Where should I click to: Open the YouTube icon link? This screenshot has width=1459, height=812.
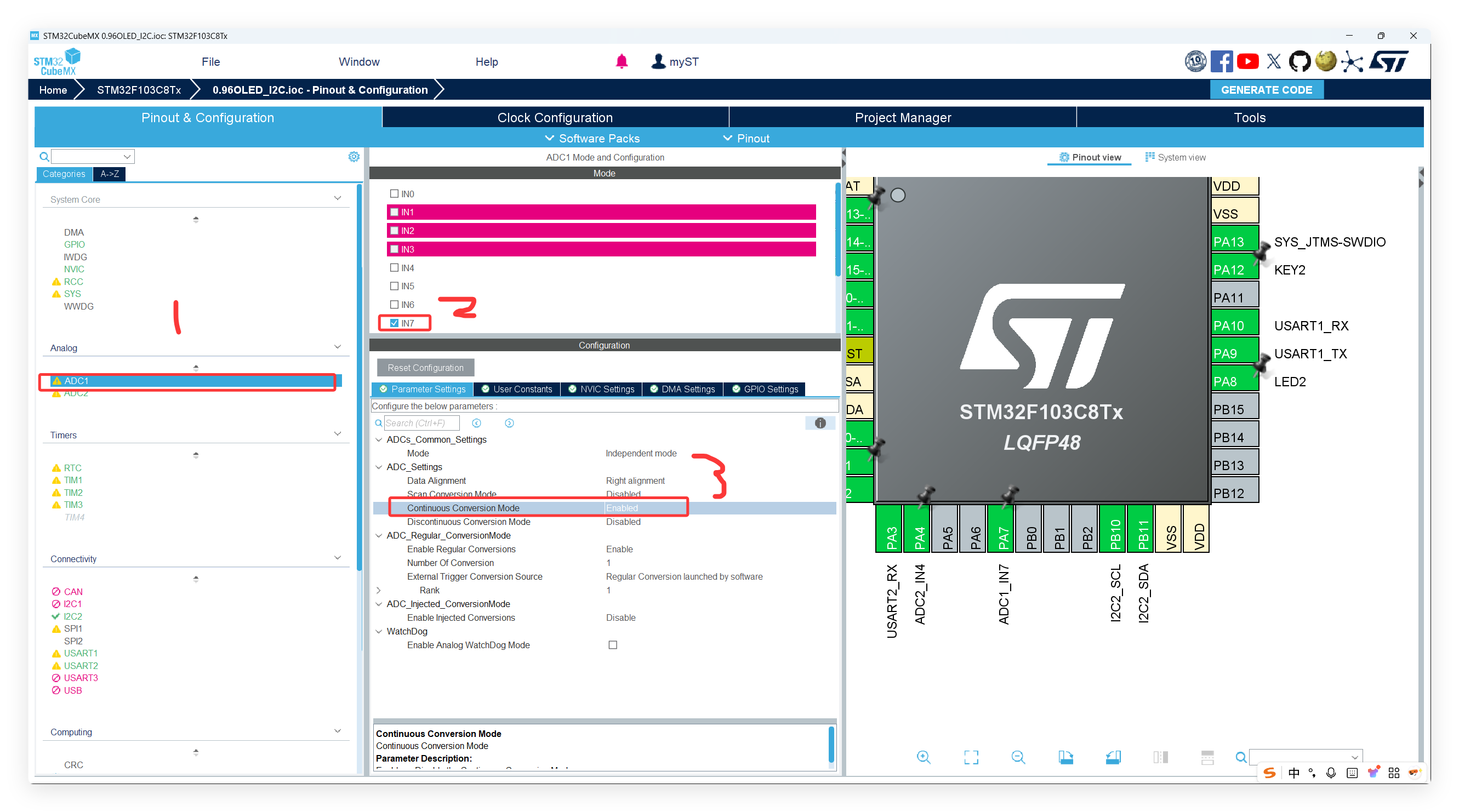click(1248, 61)
